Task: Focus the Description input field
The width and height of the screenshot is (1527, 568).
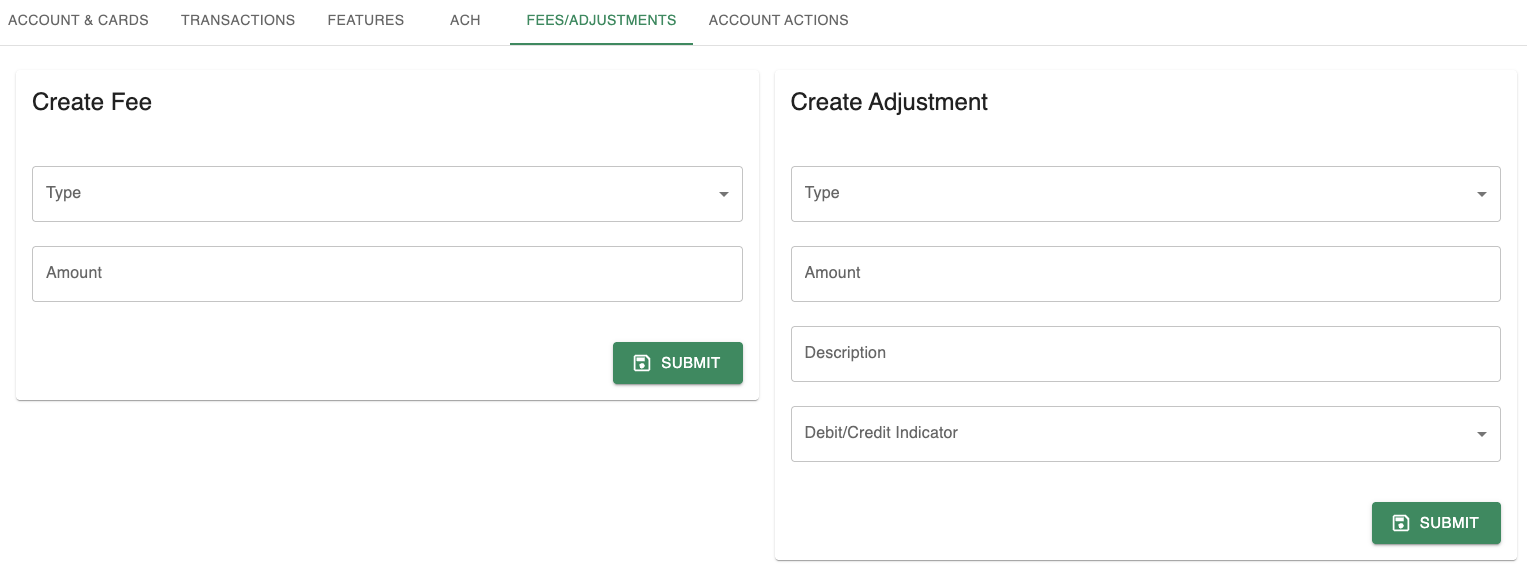Action: [1144, 354]
